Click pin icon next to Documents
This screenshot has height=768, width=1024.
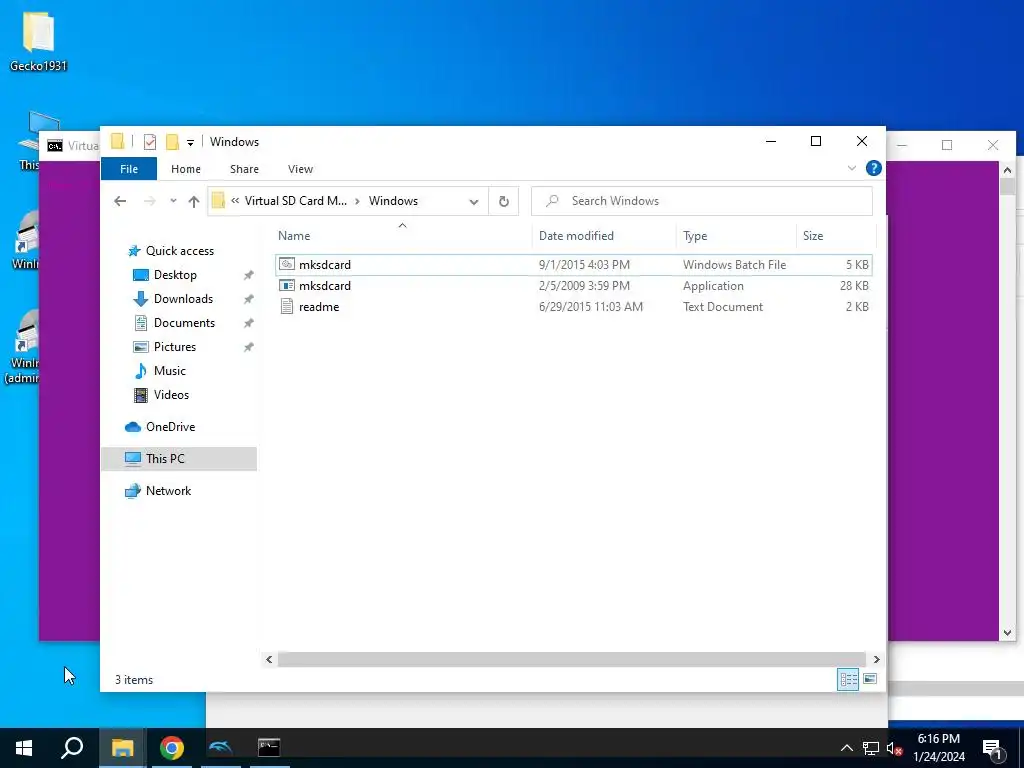pyautogui.click(x=249, y=323)
